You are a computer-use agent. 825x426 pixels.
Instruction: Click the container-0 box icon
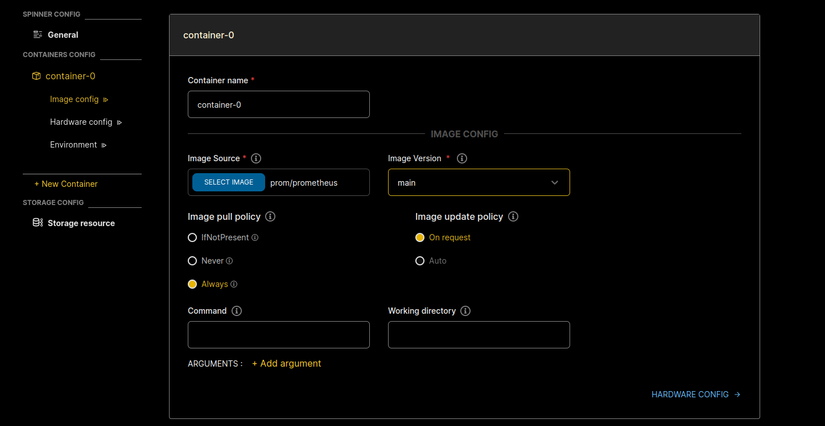click(36, 76)
